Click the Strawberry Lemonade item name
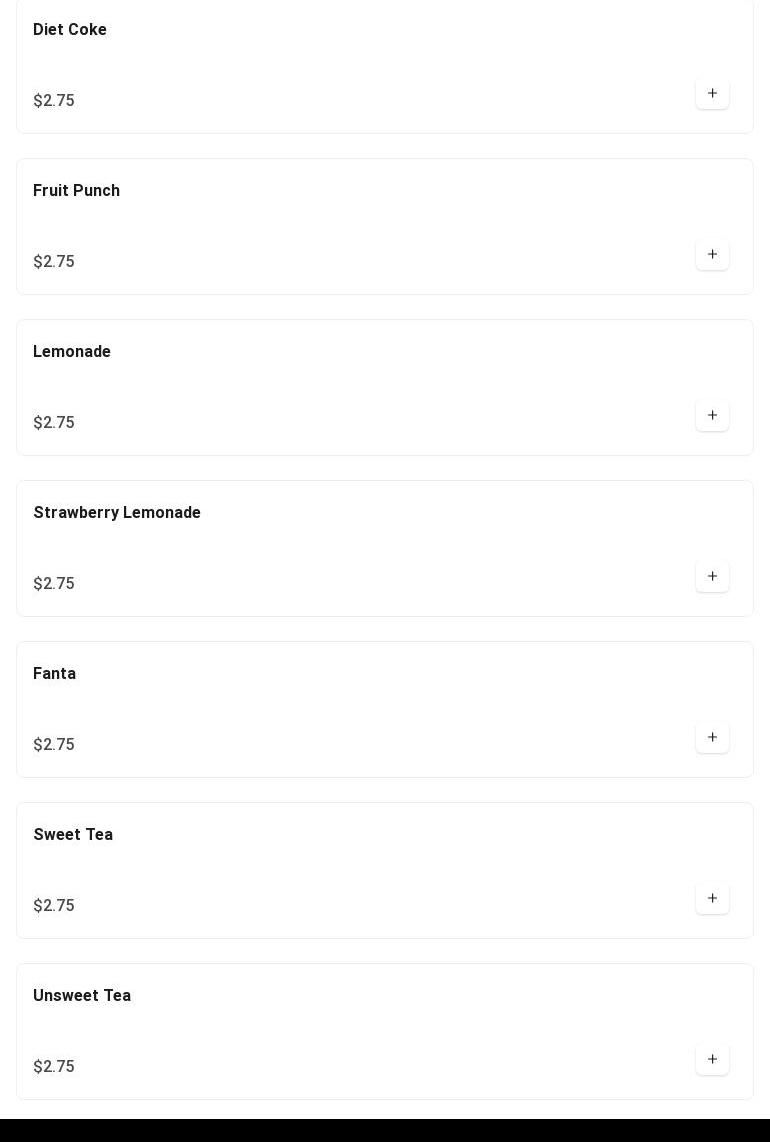 (x=117, y=513)
